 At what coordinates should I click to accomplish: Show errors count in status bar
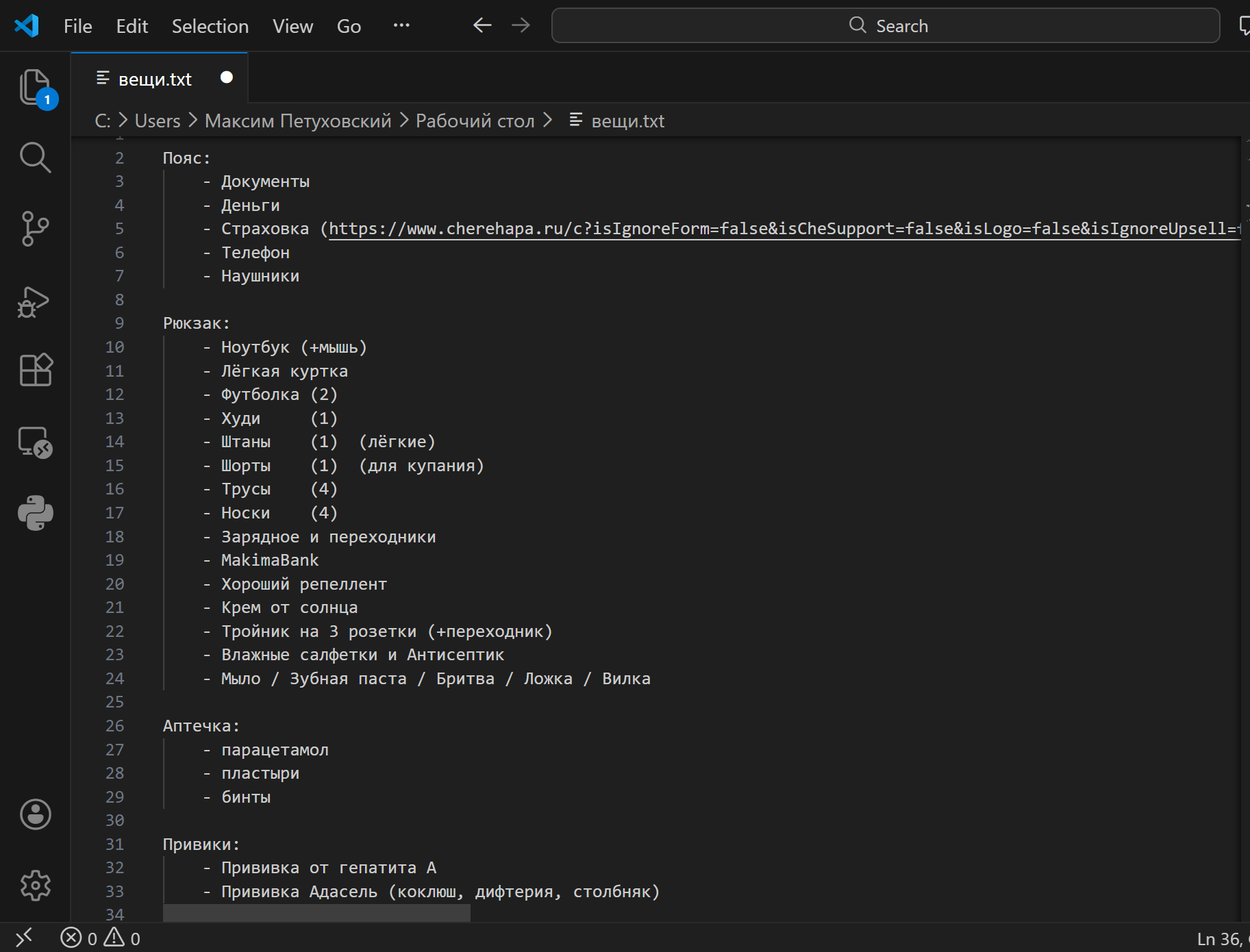79,938
